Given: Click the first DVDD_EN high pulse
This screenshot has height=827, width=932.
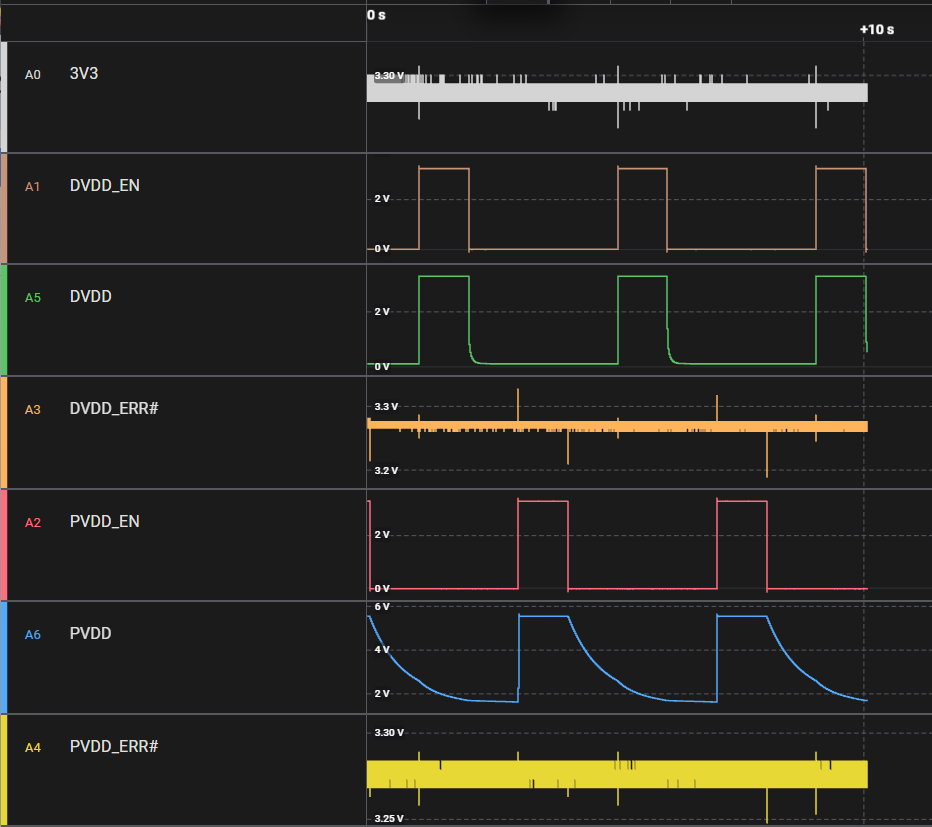Looking at the screenshot, I should (444, 208).
